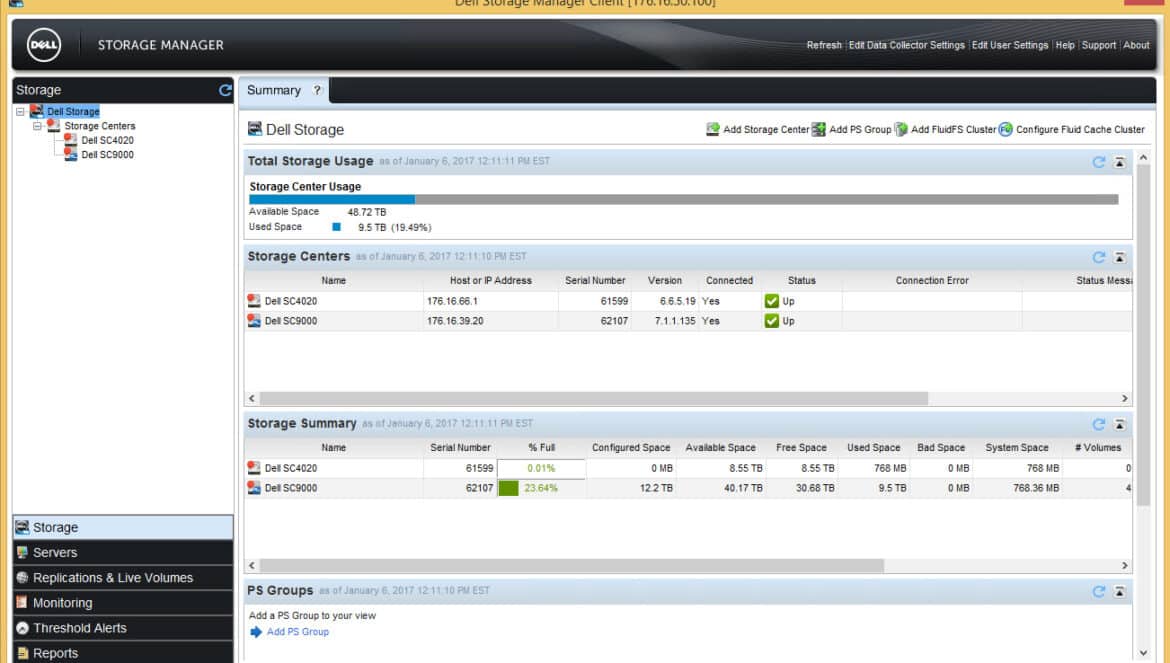1170x663 pixels.
Task: Open the About link in header
Action: tap(1136, 45)
